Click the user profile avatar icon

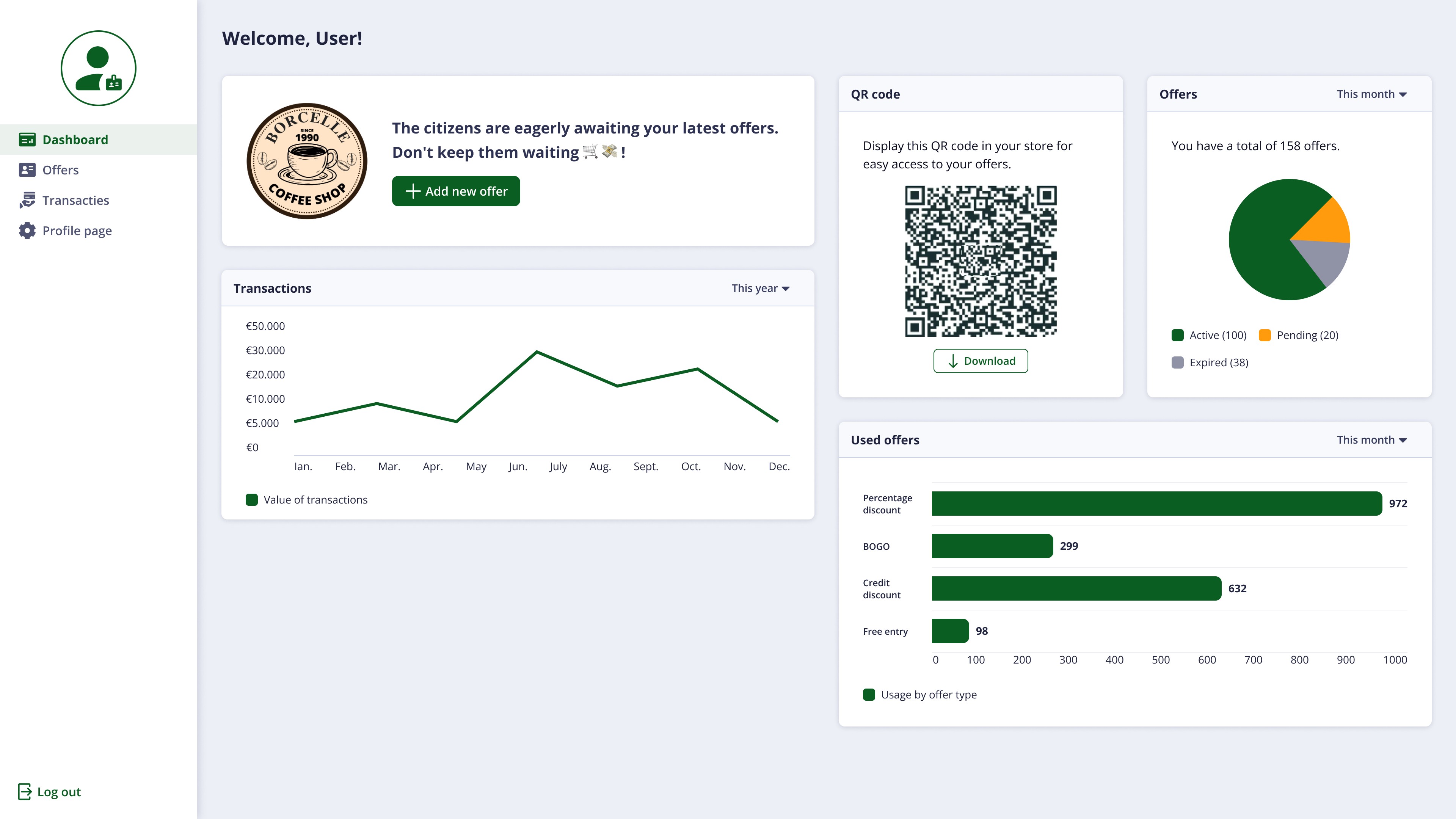pos(98,68)
